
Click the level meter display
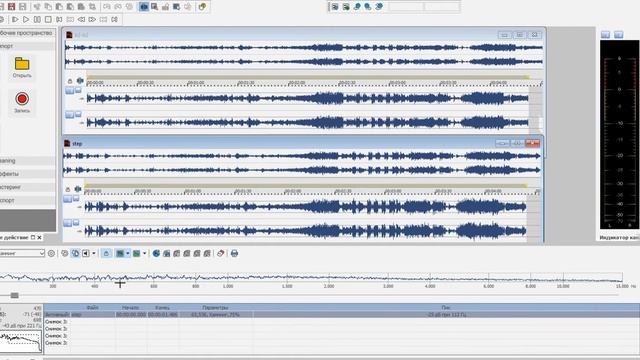pyautogui.click(x=619, y=134)
